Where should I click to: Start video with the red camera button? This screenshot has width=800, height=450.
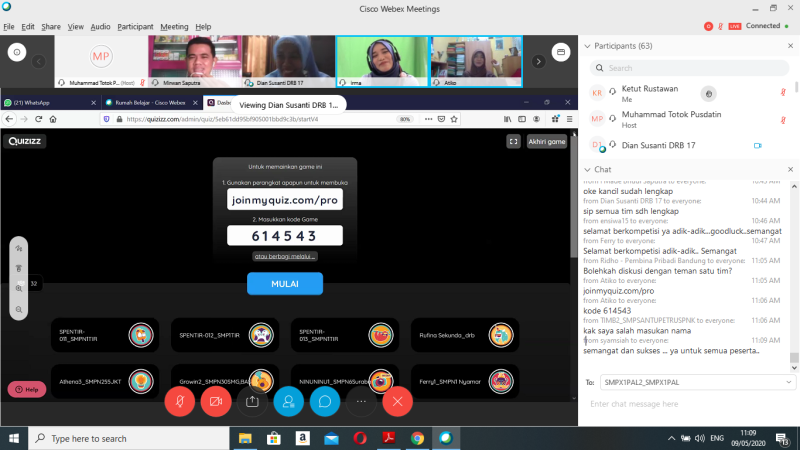click(216, 402)
